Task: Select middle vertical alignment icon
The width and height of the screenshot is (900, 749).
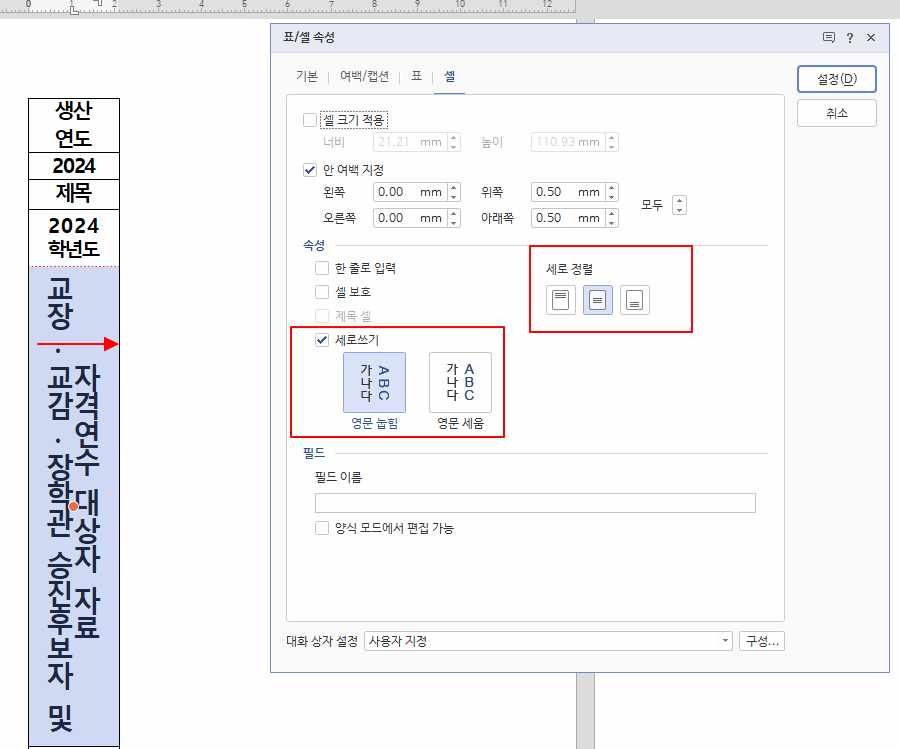Action: click(598, 300)
